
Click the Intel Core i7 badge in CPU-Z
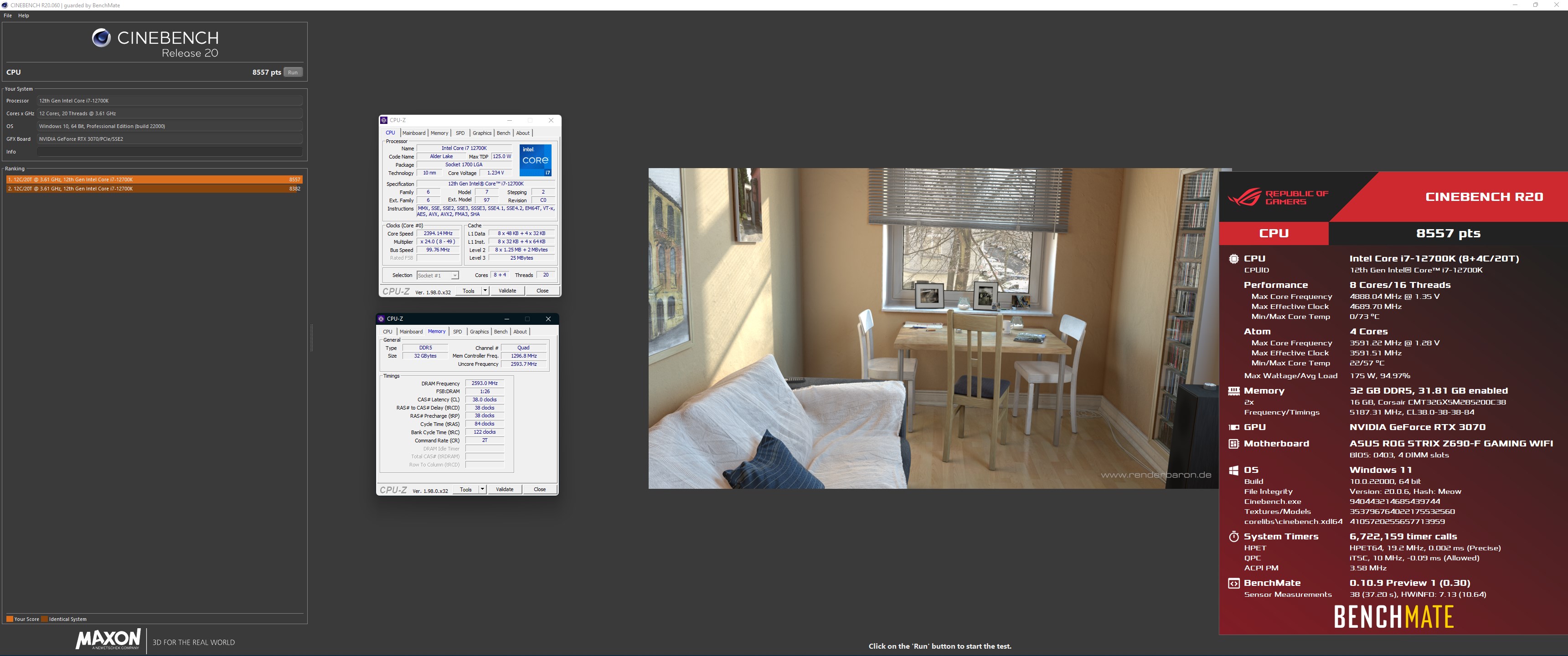(x=536, y=161)
